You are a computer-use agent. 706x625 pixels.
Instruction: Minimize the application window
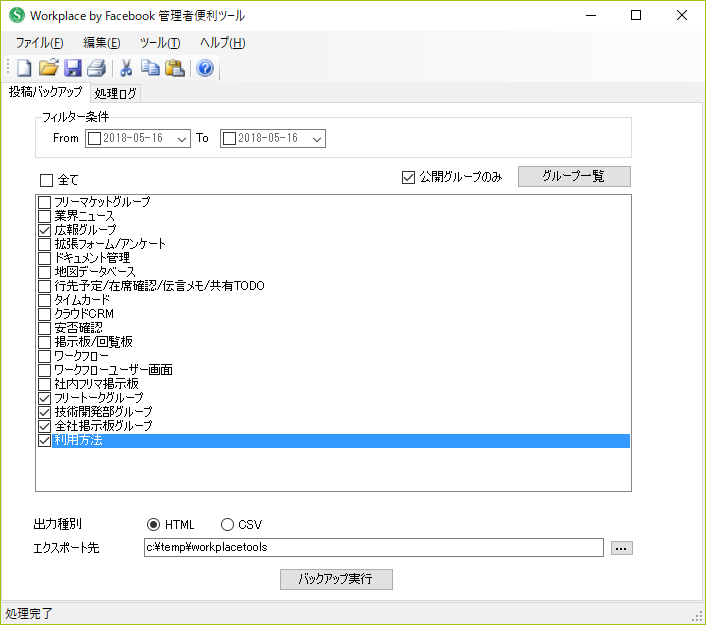click(x=591, y=15)
